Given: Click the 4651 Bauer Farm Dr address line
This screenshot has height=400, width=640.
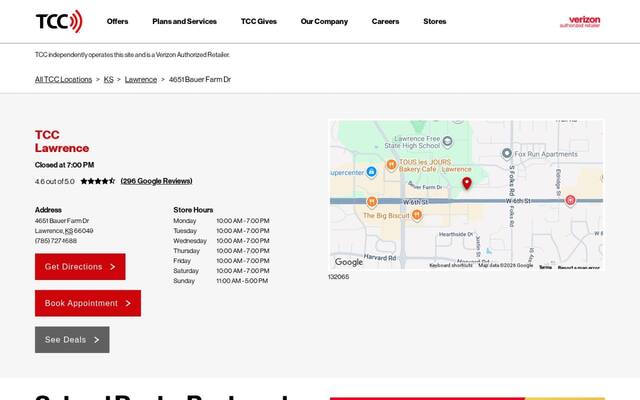Looking at the screenshot, I should point(62,221).
